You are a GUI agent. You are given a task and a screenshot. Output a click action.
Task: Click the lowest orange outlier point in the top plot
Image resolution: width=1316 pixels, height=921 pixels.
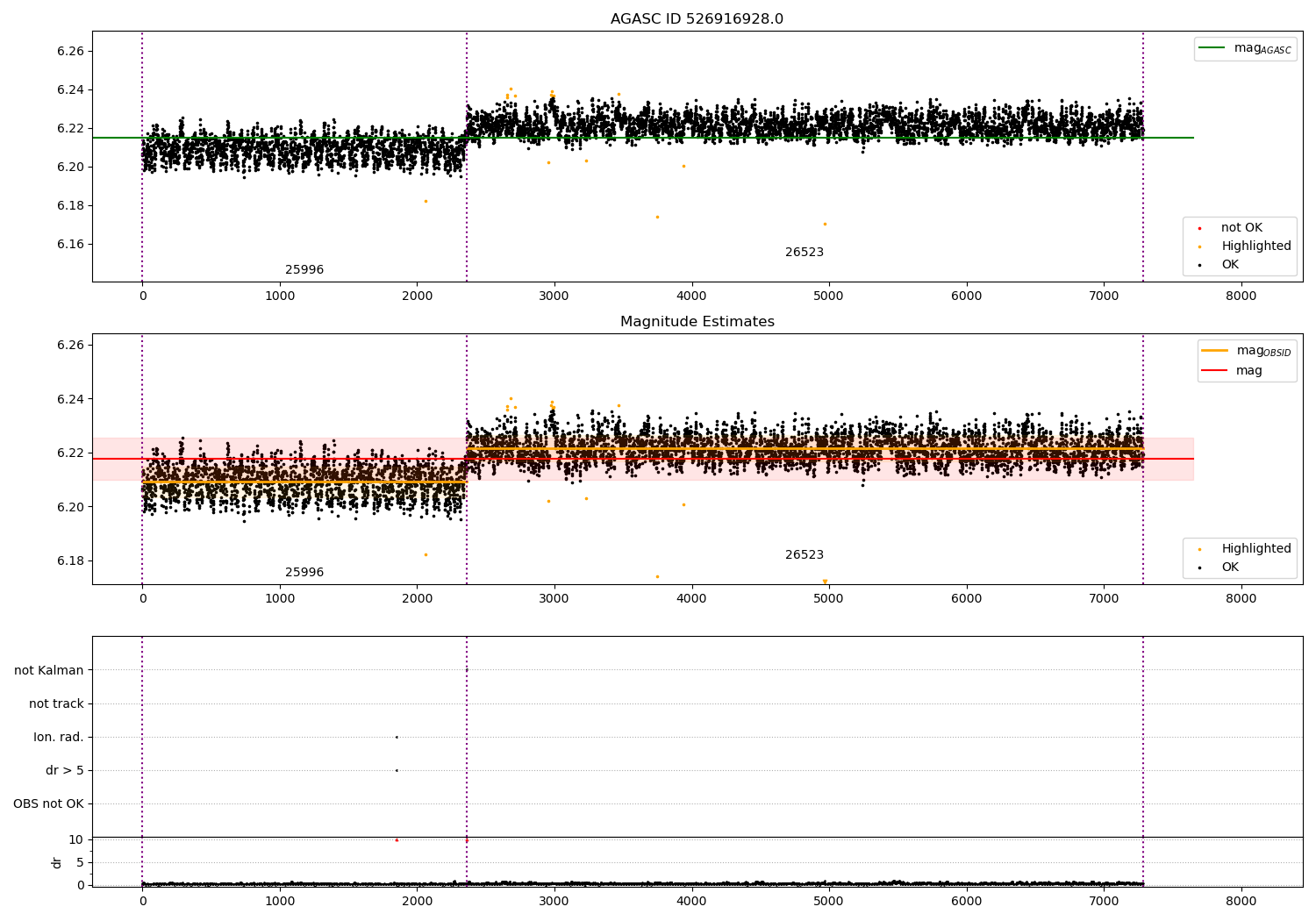point(825,224)
